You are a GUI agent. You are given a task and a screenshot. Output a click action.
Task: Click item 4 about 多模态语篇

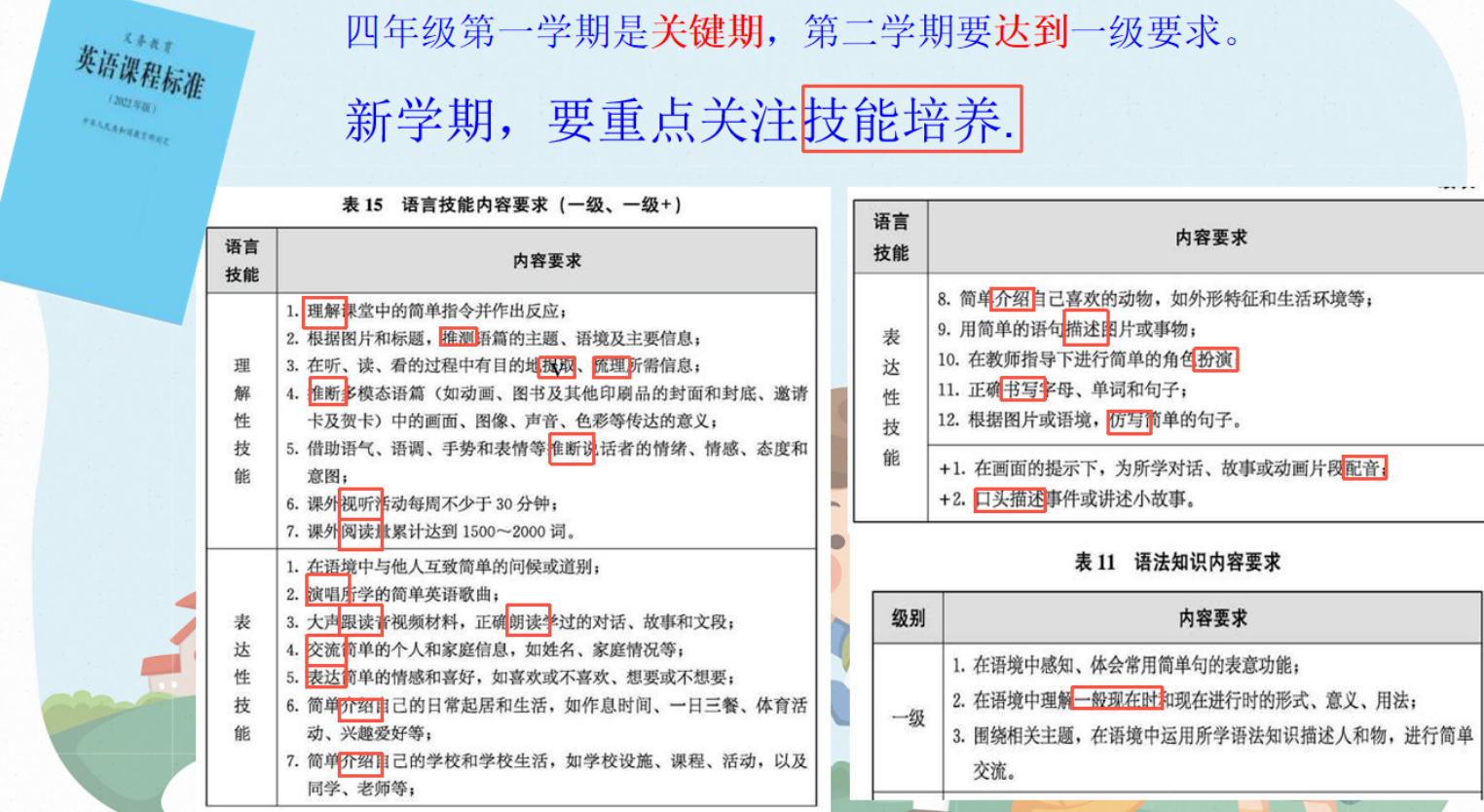(546, 407)
